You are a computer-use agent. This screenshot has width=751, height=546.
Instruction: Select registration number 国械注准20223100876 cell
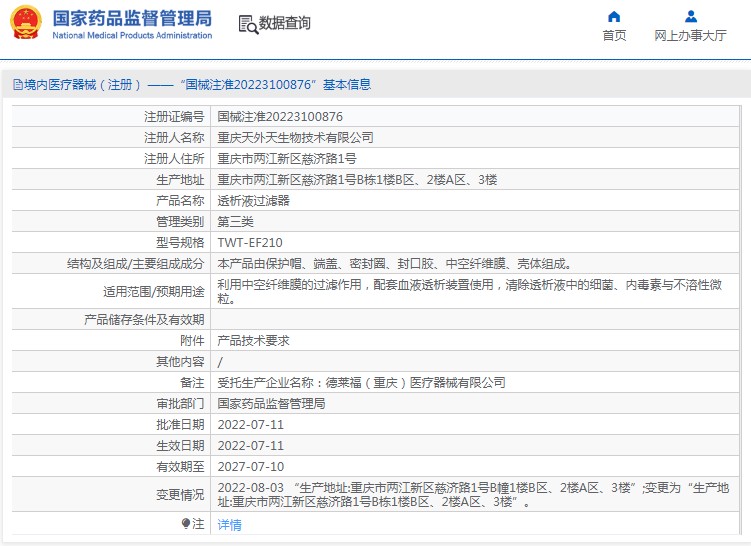point(280,116)
